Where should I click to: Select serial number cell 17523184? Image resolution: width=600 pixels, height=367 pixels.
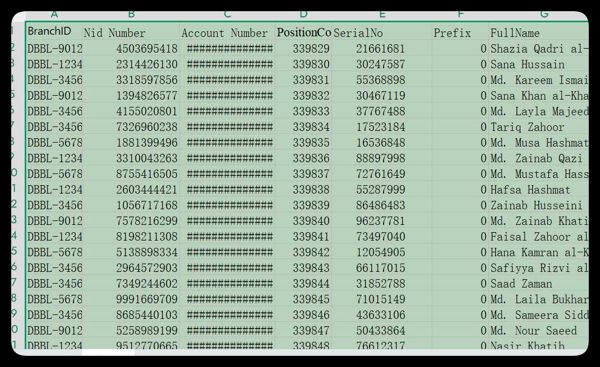coord(382,127)
